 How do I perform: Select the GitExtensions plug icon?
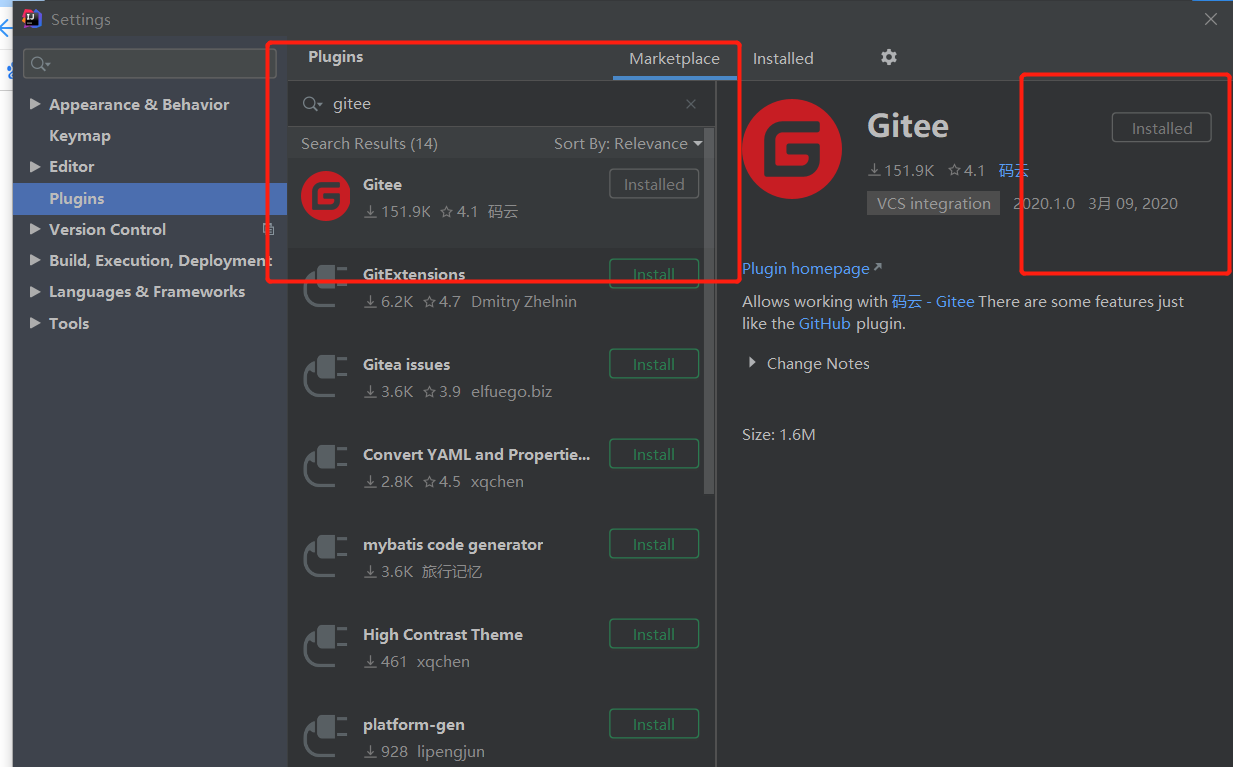(x=326, y=286)
